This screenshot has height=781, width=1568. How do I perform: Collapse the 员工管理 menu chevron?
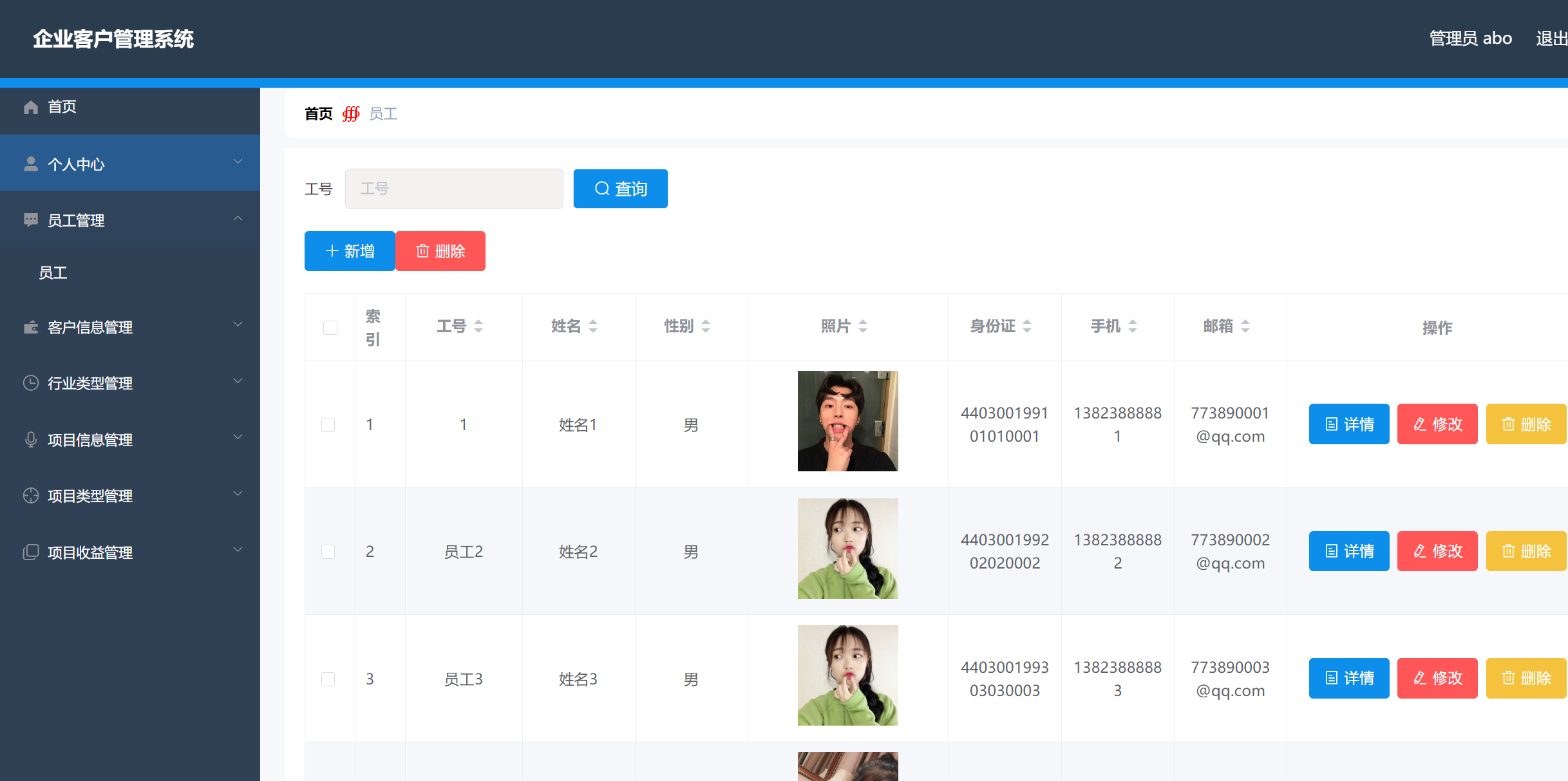pyautogui.click(x=238, y=218)
